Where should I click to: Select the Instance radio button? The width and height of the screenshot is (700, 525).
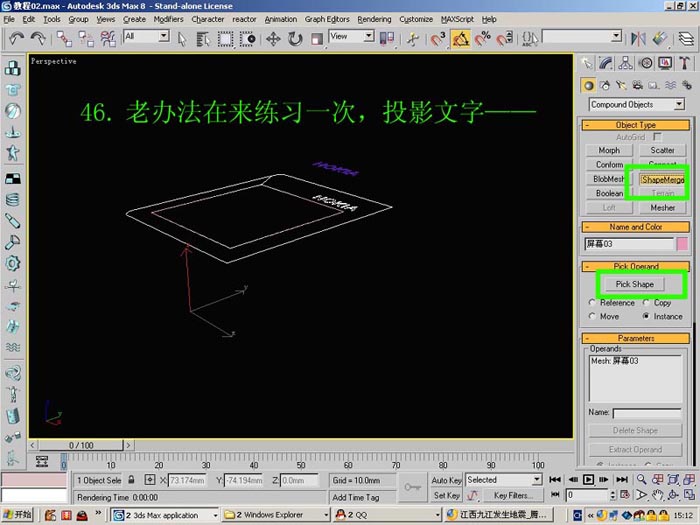(646, 316)
